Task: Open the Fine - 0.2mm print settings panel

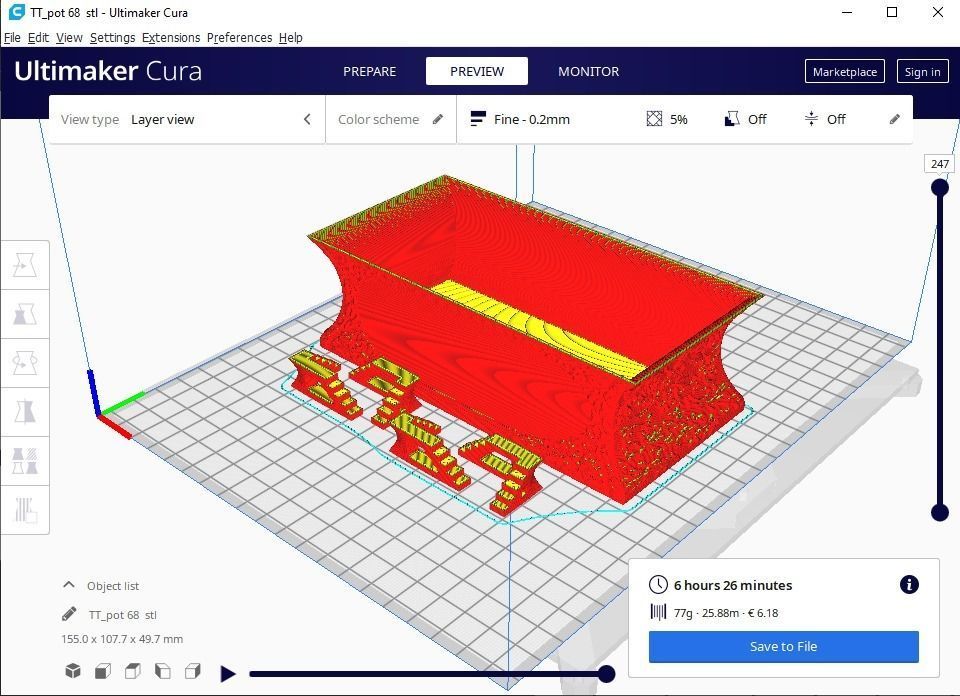Action: pos(684,119)
